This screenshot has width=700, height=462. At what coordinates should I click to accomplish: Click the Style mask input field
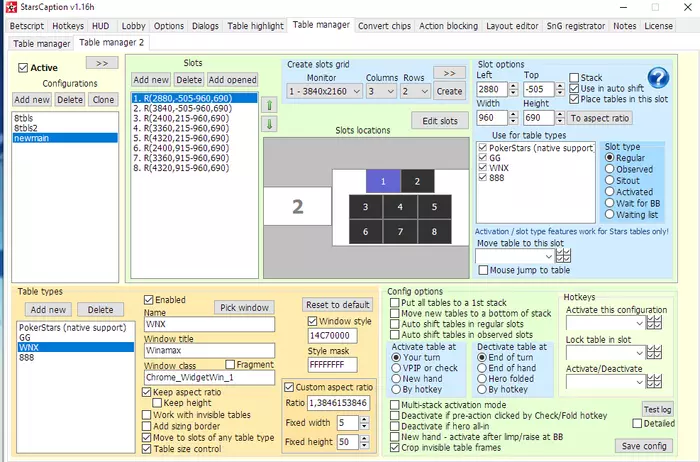[x=333, y=365]
